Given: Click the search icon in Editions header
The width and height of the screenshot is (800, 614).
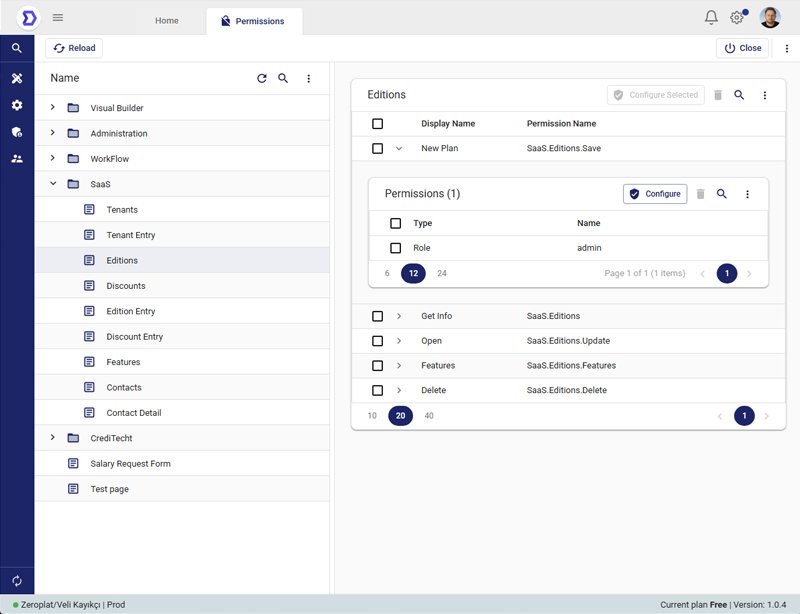Looking at the screenshot, I should click(x=739, y=95).
